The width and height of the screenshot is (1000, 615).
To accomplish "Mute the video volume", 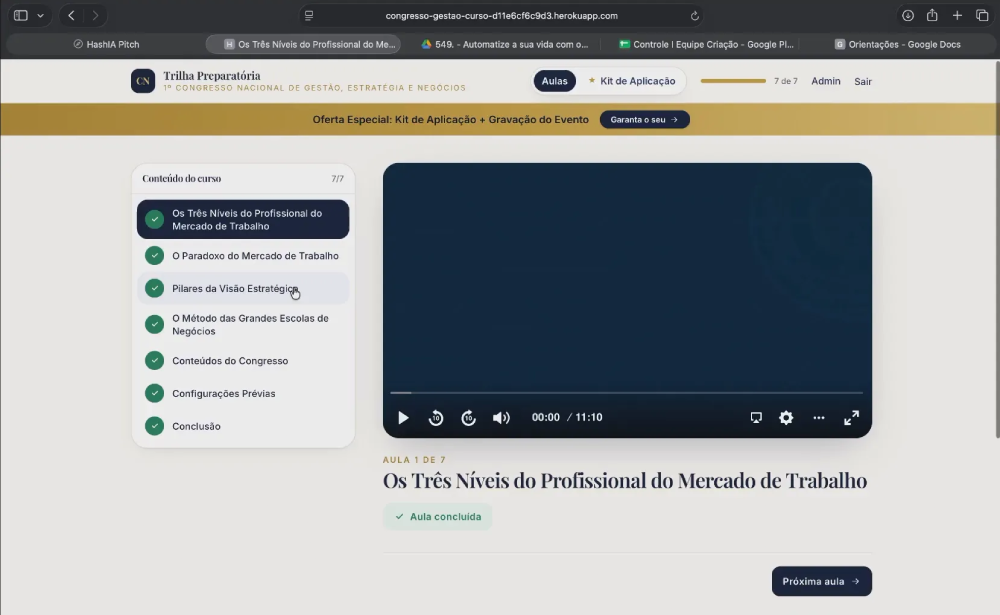I will tap(501, 418).
